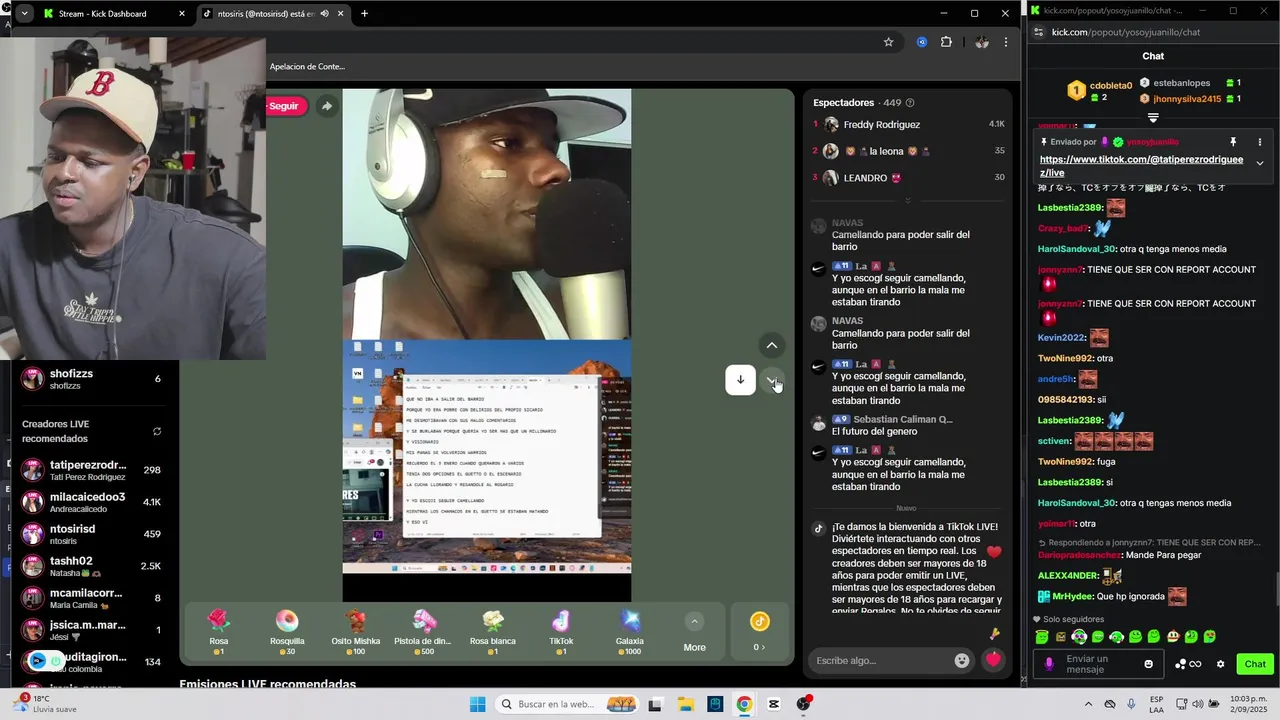Expand the top viewers list chevron
The height and width of the screenshot is (720, 1280).
tap(908, 200)
